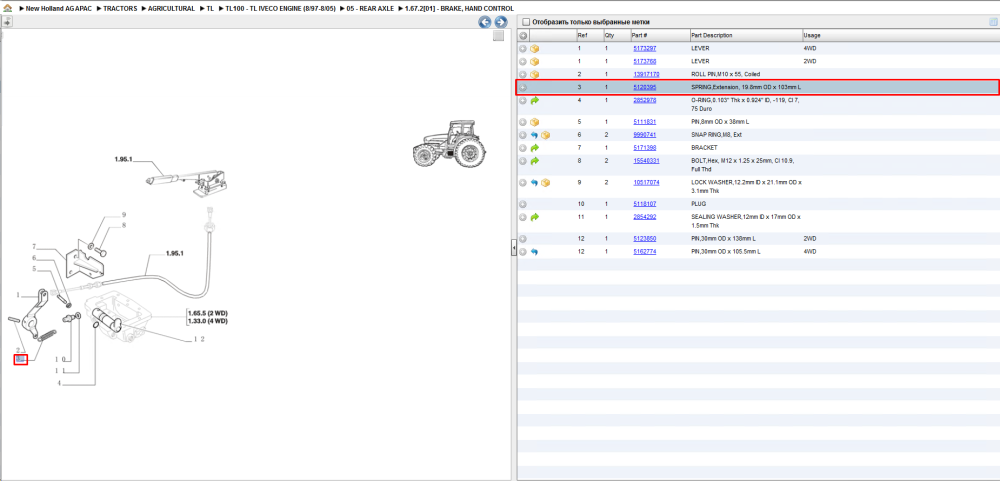Click blue arrow icon for SNAP RING row
The height and width of the screenshot is (481, 1000).
534,135
